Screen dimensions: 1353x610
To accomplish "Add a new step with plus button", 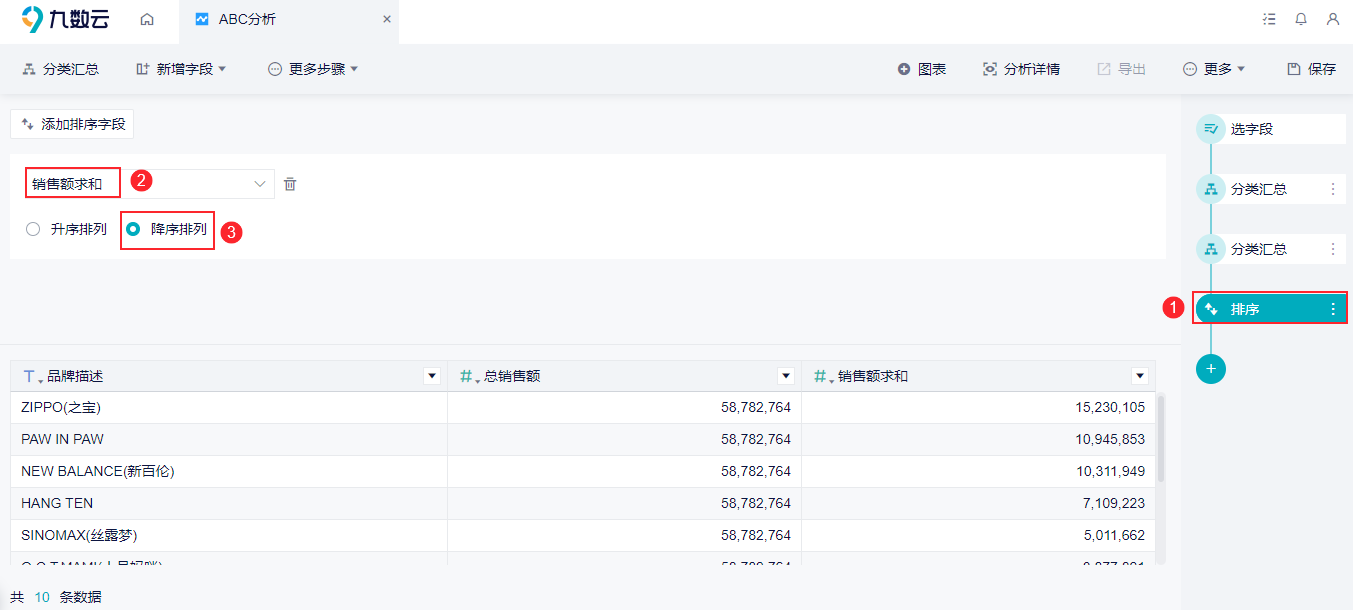I will pos(1211,369).
